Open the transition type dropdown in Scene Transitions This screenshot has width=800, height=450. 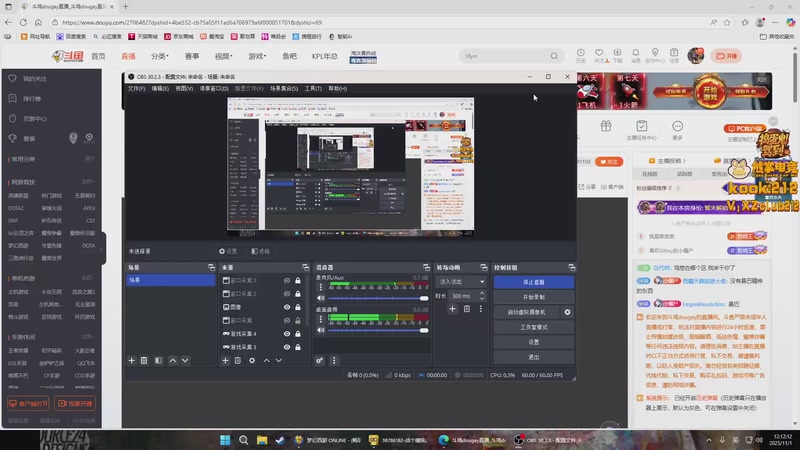(461, 282)
